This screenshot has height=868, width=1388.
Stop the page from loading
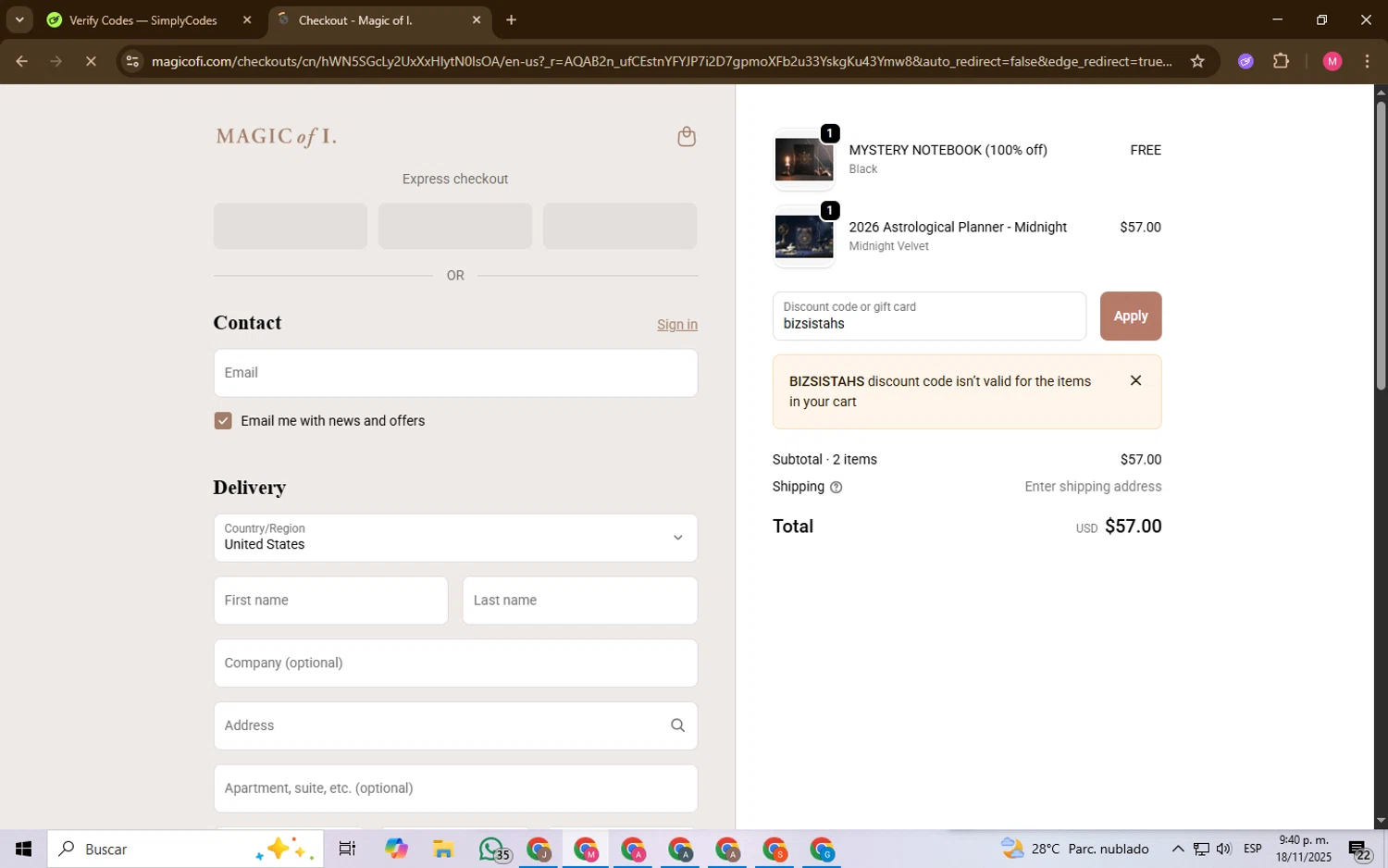pos(91,61)
